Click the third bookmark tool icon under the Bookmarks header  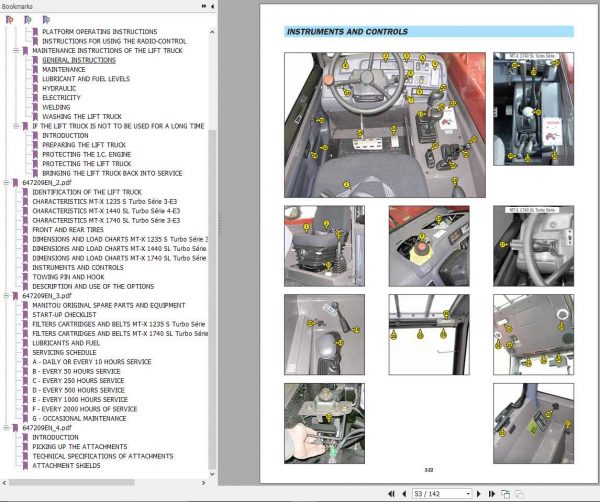[x=46, y=19]
